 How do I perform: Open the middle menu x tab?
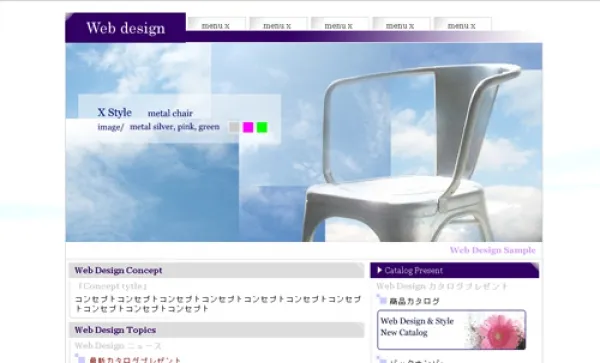click(x=339, y=24)
